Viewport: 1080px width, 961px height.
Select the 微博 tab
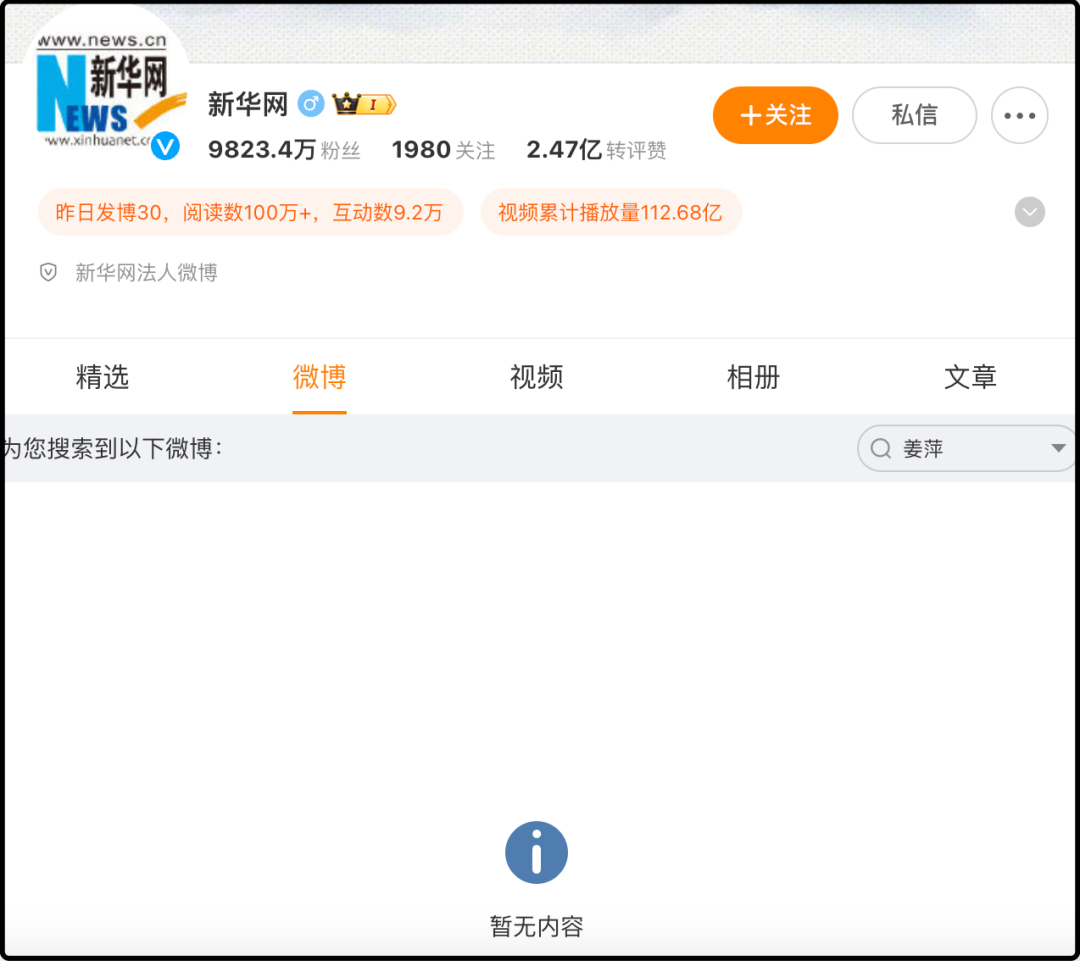tap(319, 377)
